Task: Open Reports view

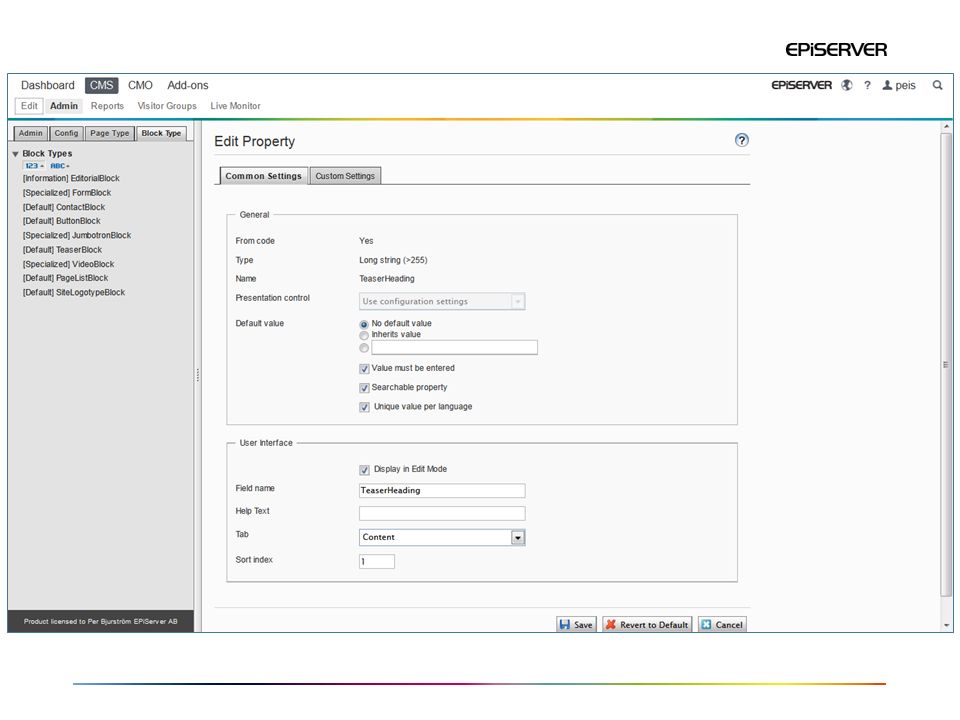Action: coord(107,106)
